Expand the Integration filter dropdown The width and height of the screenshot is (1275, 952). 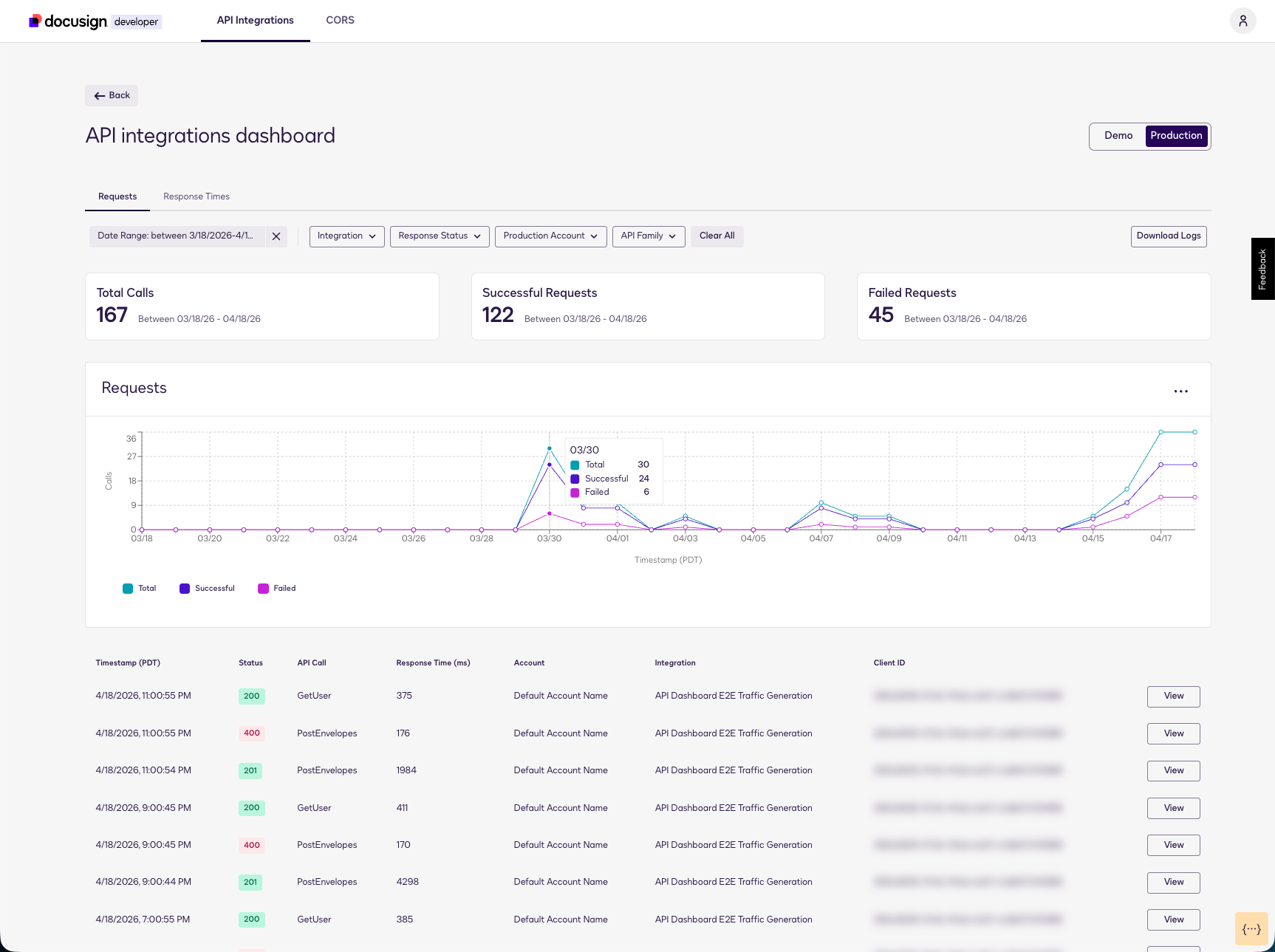pos(346,236)
